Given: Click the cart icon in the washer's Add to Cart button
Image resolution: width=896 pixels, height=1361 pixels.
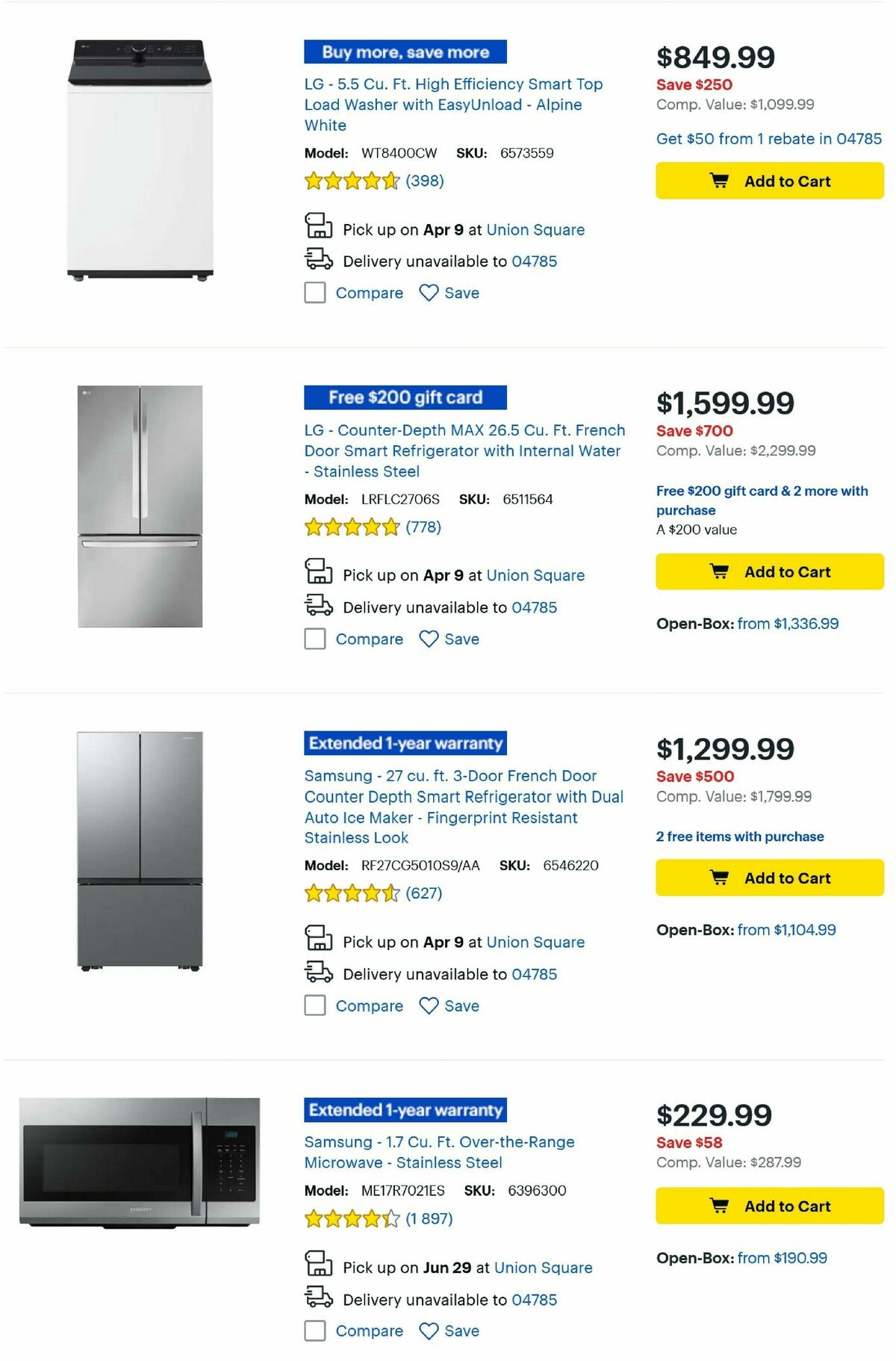Looking at the screenshot, I should coord(719,181).
